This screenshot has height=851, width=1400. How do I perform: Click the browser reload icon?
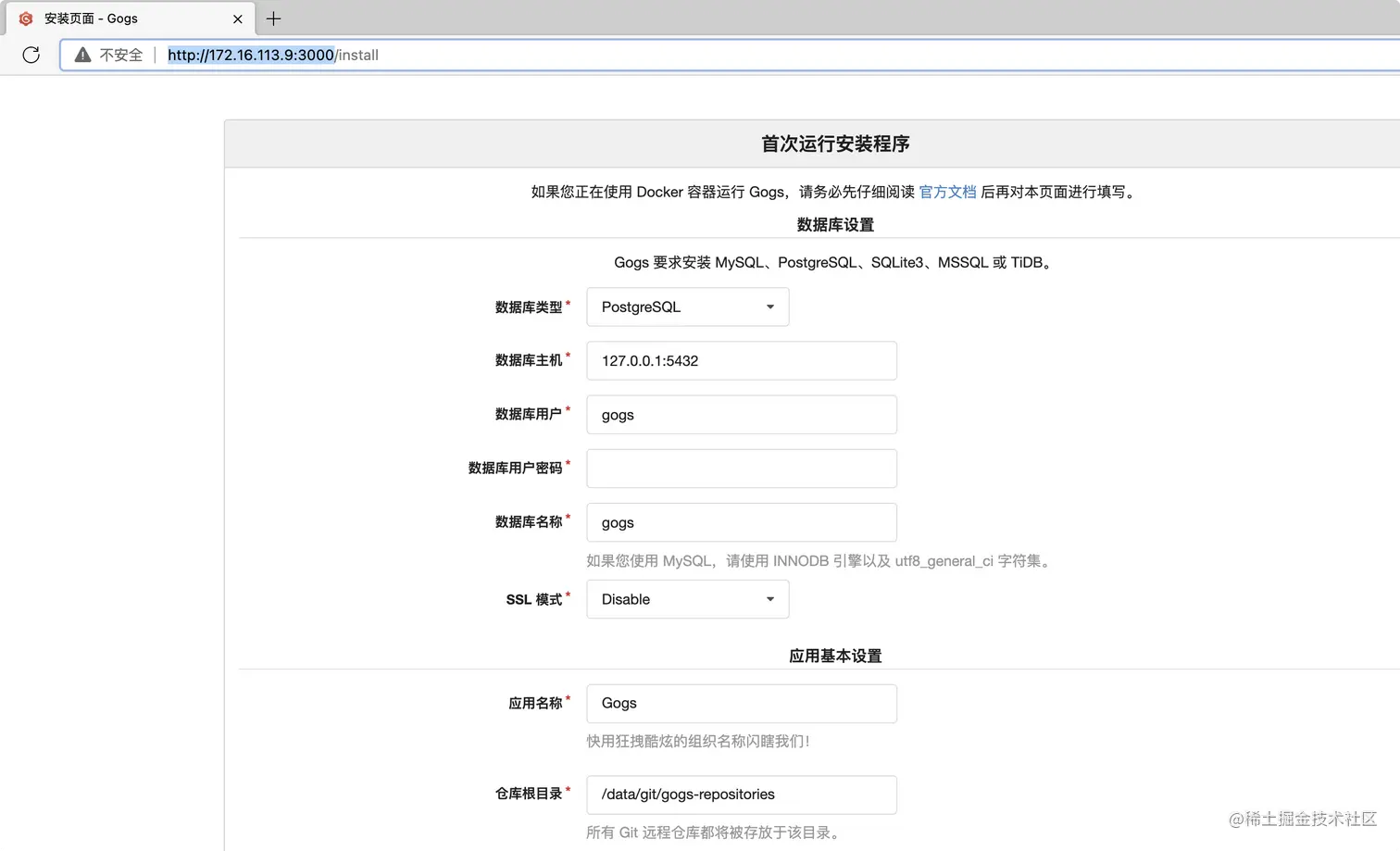(31, 55)
